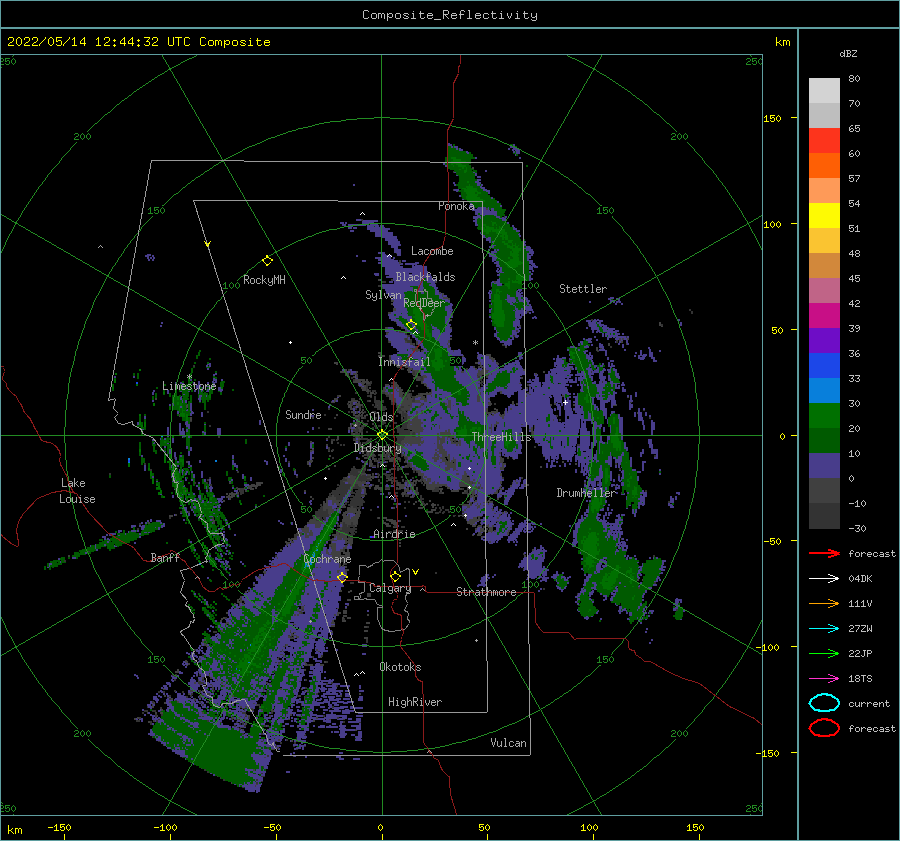Click the 'current' legend label
Screen dimensions: 900x841
coord(869,704)
